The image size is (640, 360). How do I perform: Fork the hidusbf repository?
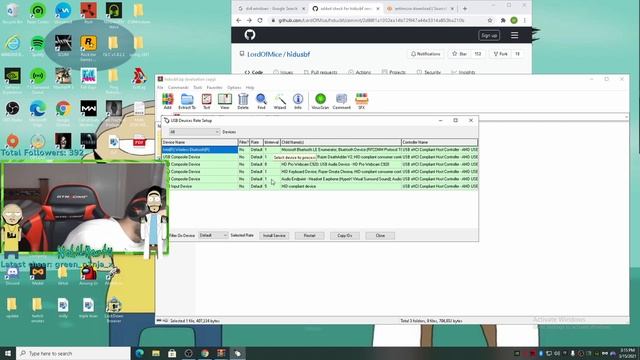[x=500, y=54]
